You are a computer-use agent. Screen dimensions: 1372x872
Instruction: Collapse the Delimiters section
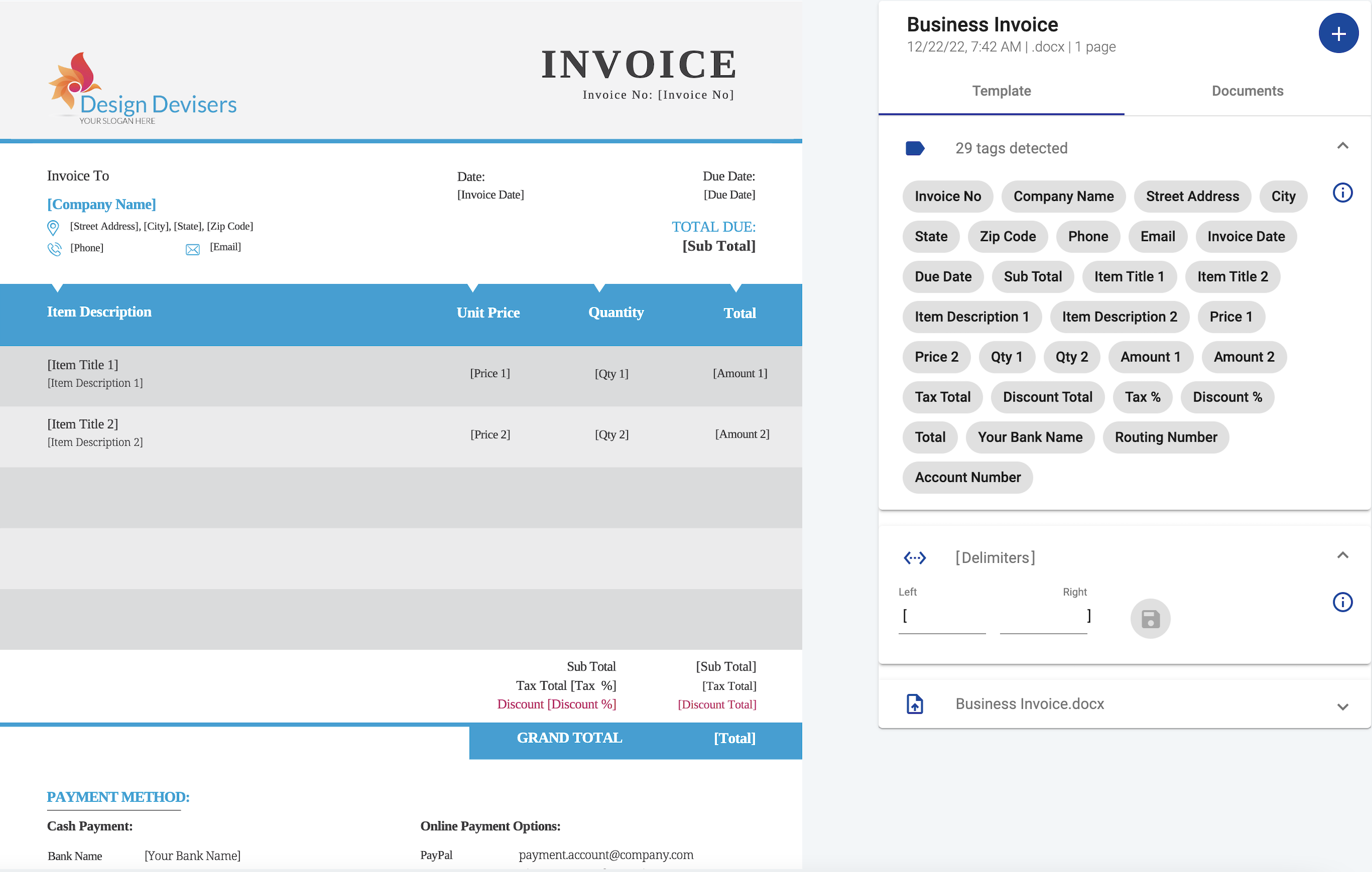point(1344,556)
